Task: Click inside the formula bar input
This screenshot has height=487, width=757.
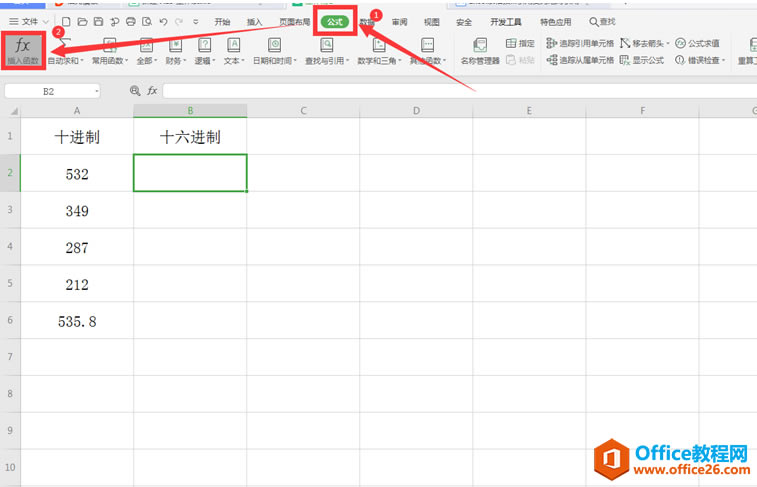Action: tap(460, 91)
